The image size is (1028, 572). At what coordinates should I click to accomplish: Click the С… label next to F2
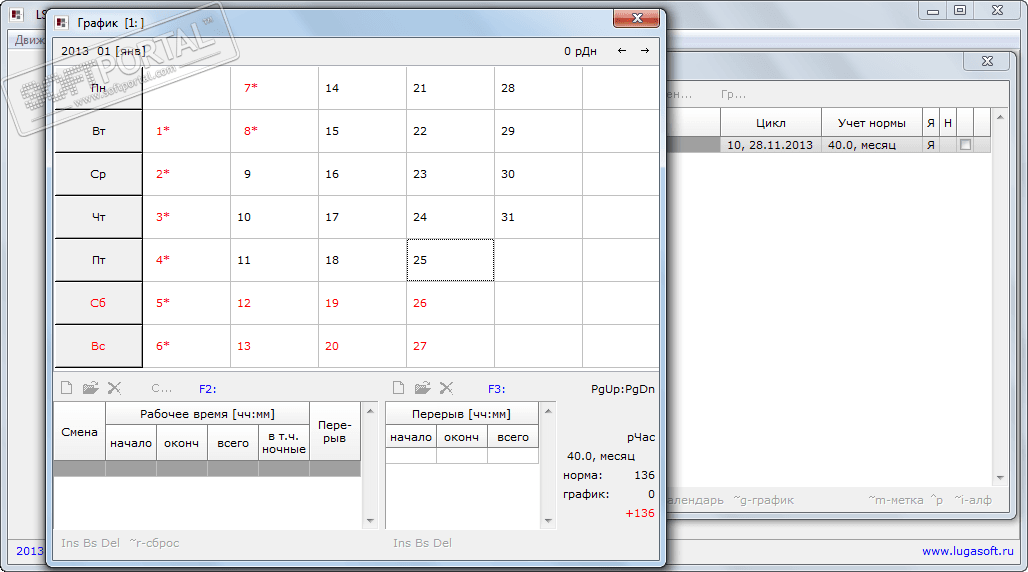point(161,388)
